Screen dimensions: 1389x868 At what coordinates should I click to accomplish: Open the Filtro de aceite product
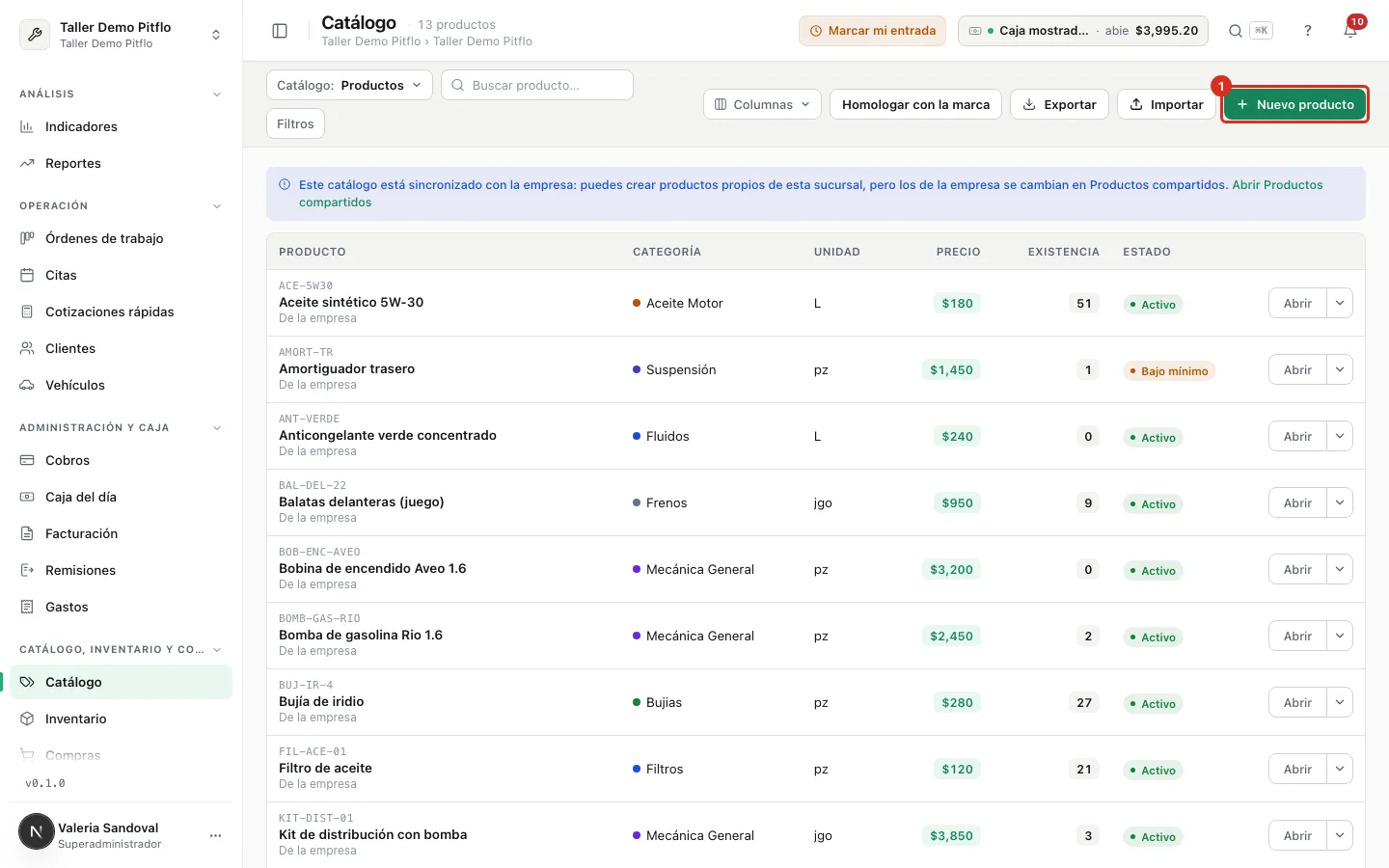point(1297,769)
